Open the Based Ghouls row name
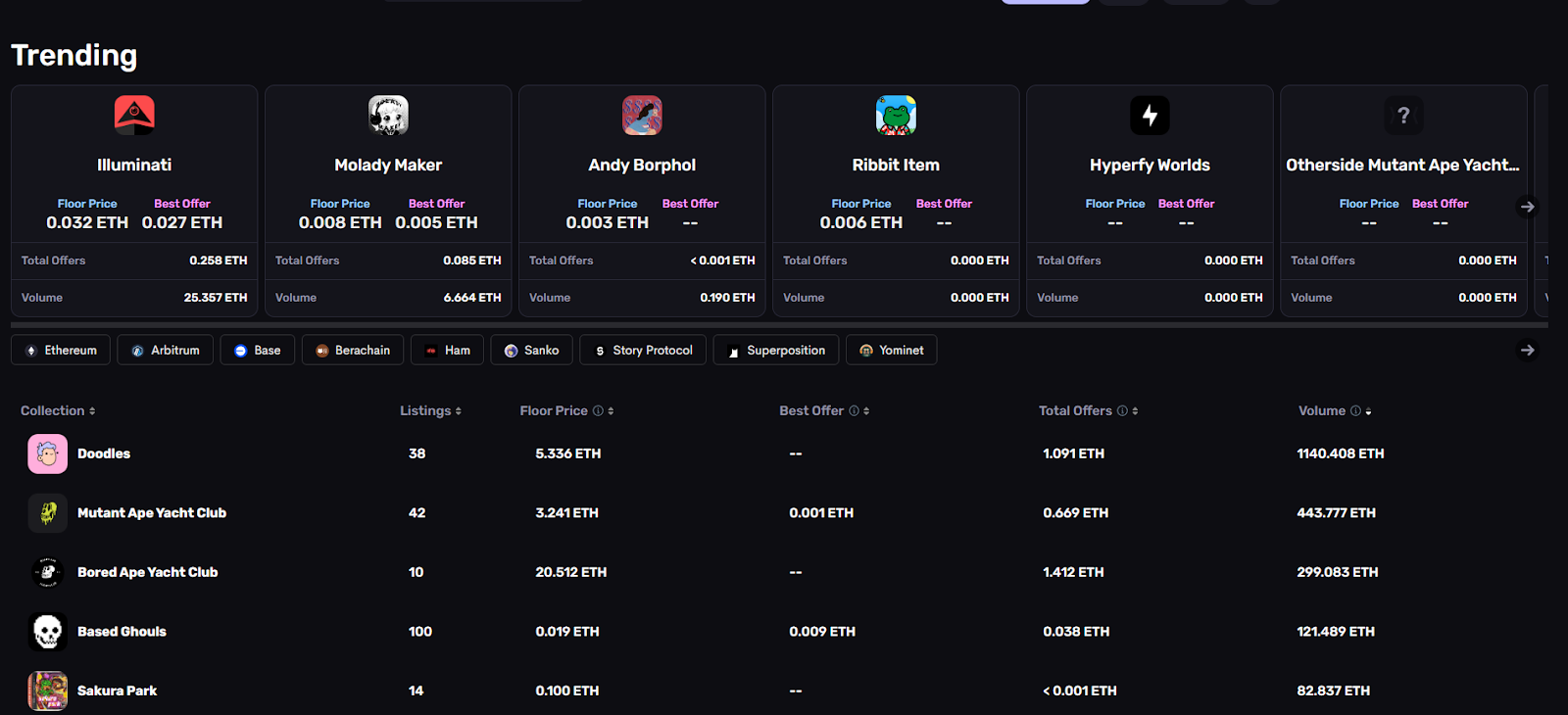The image size is (1568, 715). pyautogui.click(x=122, y=632)
